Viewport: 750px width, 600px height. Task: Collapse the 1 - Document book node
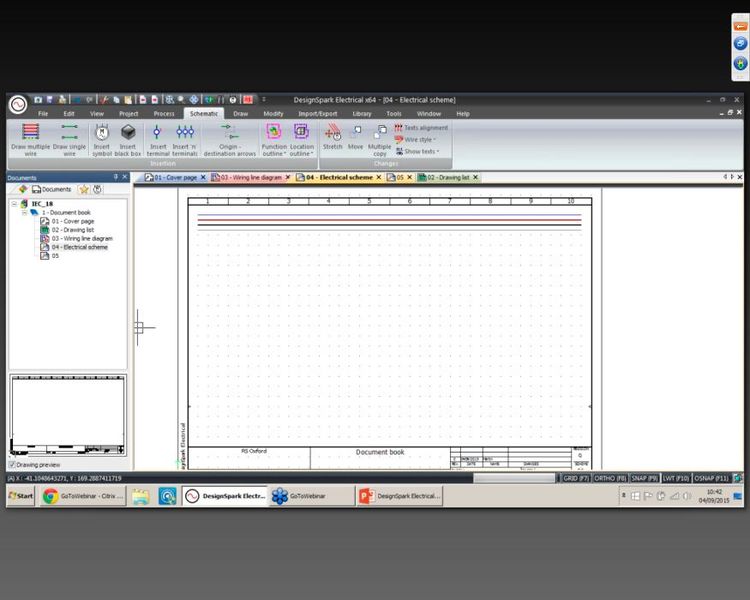click(x=24, y=212)
